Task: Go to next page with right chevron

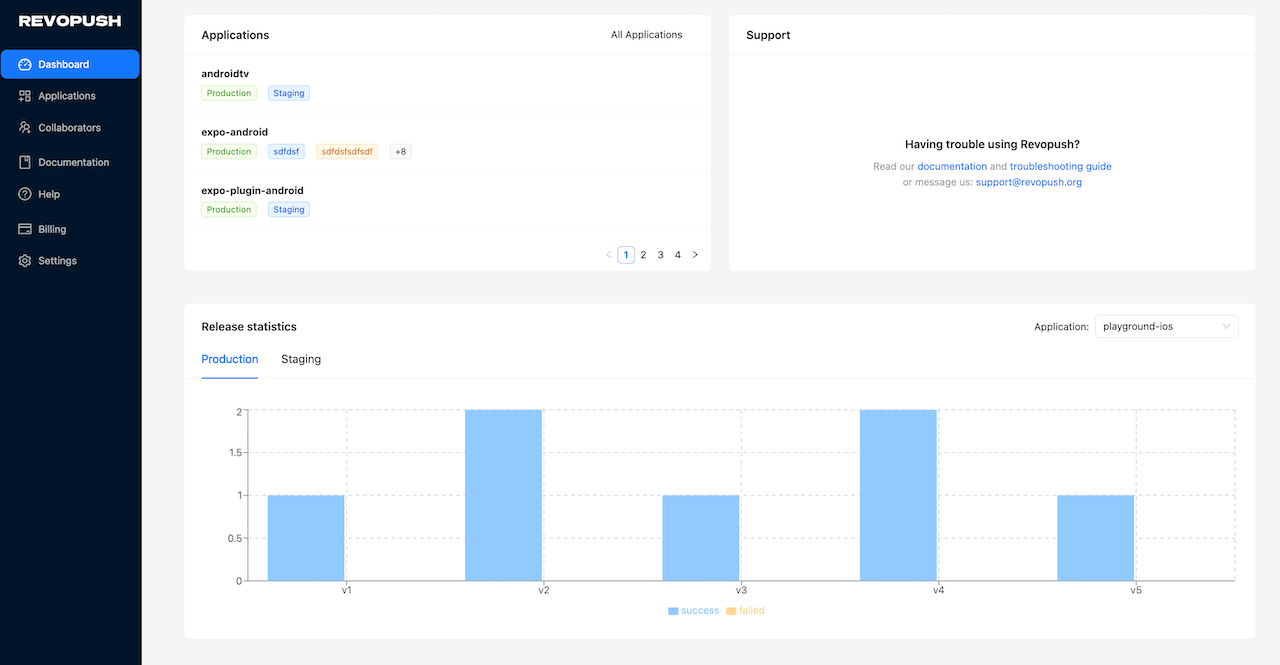Action: pyautogui.click(x=695, y=254)
